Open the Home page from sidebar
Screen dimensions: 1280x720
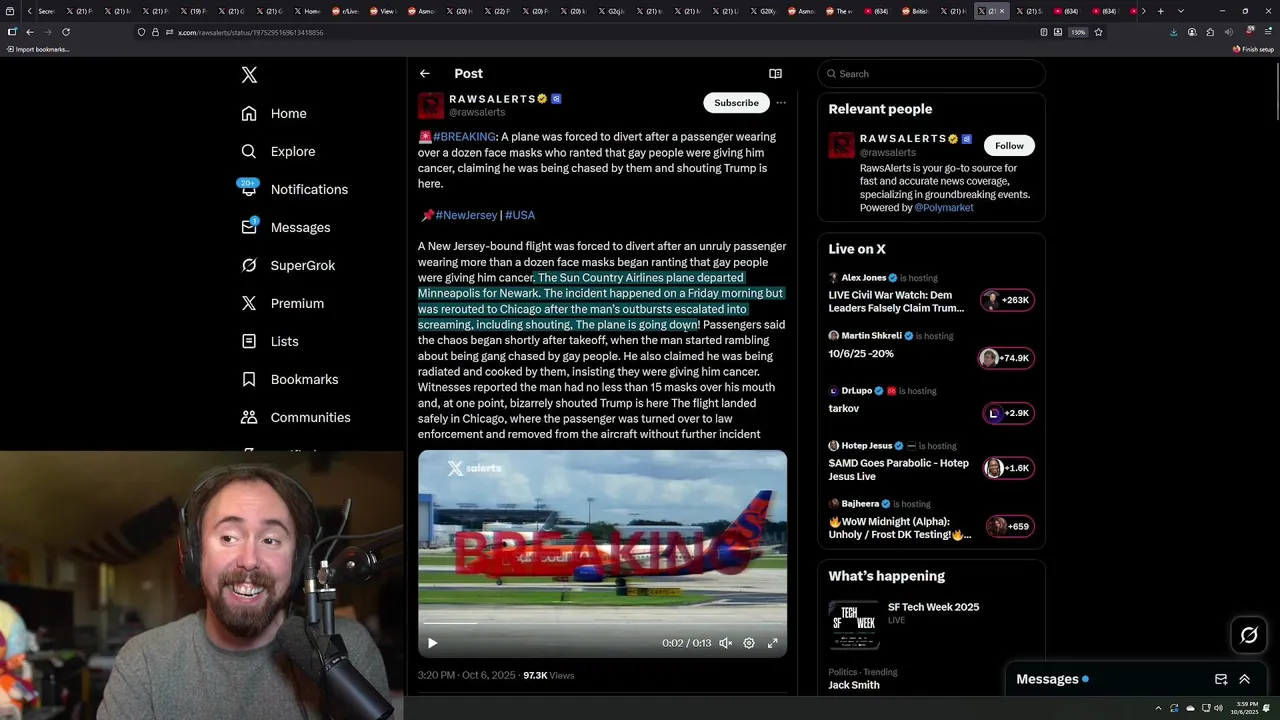point(274,113)
